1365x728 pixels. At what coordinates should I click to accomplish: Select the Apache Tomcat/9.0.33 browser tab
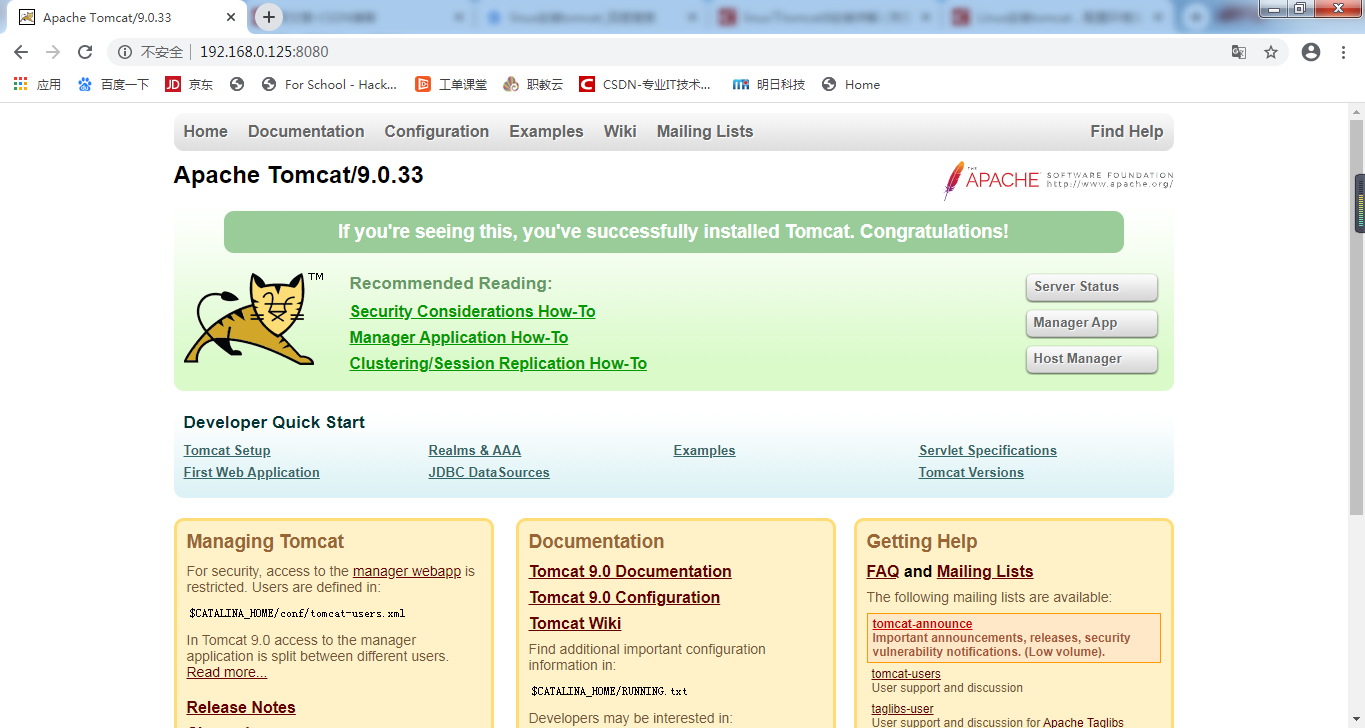coord(125,17)
